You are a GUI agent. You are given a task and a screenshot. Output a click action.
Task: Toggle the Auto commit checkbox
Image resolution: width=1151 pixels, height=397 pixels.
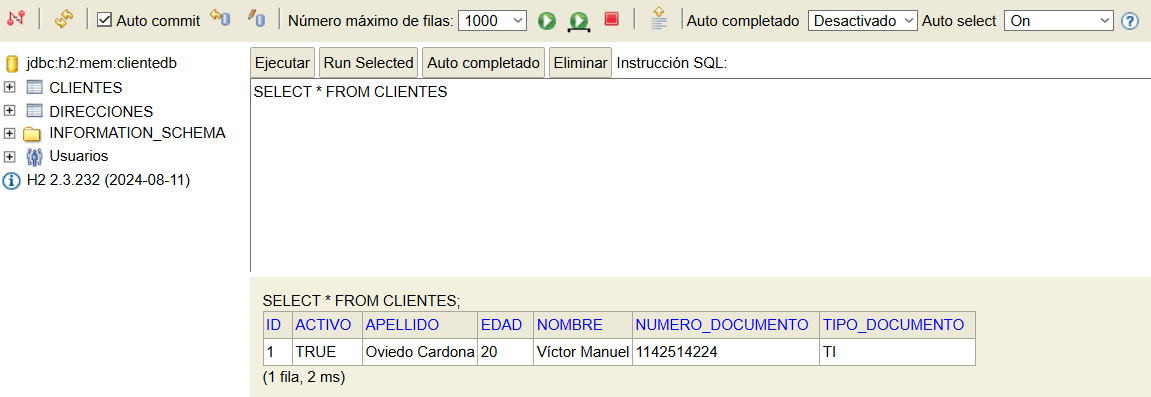[105, 20]
